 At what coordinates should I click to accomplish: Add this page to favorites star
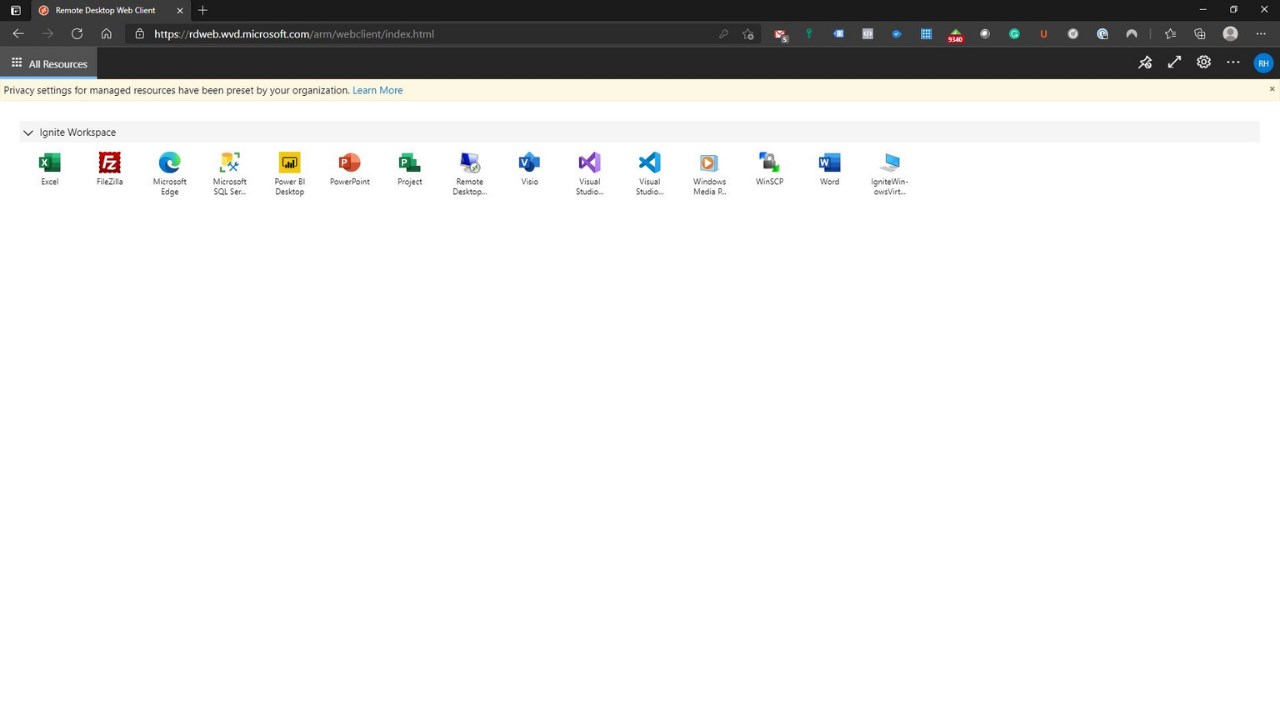pyautogui.click(x=748, y=34)
